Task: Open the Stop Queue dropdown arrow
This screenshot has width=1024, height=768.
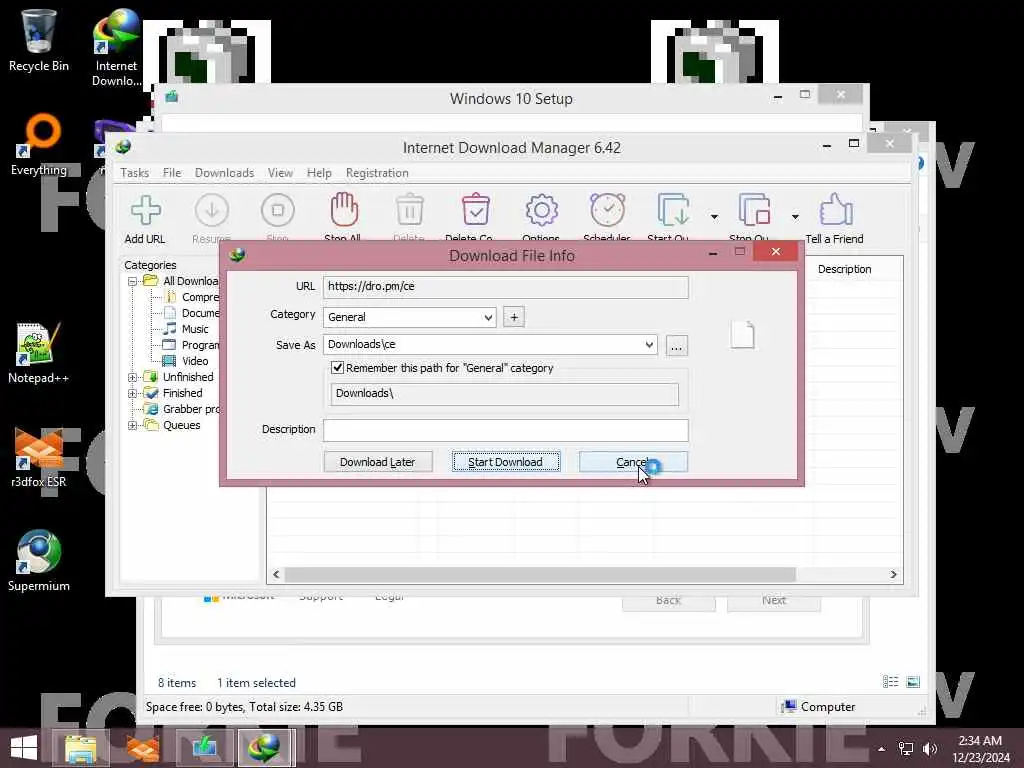Action: tap(795, 217)
